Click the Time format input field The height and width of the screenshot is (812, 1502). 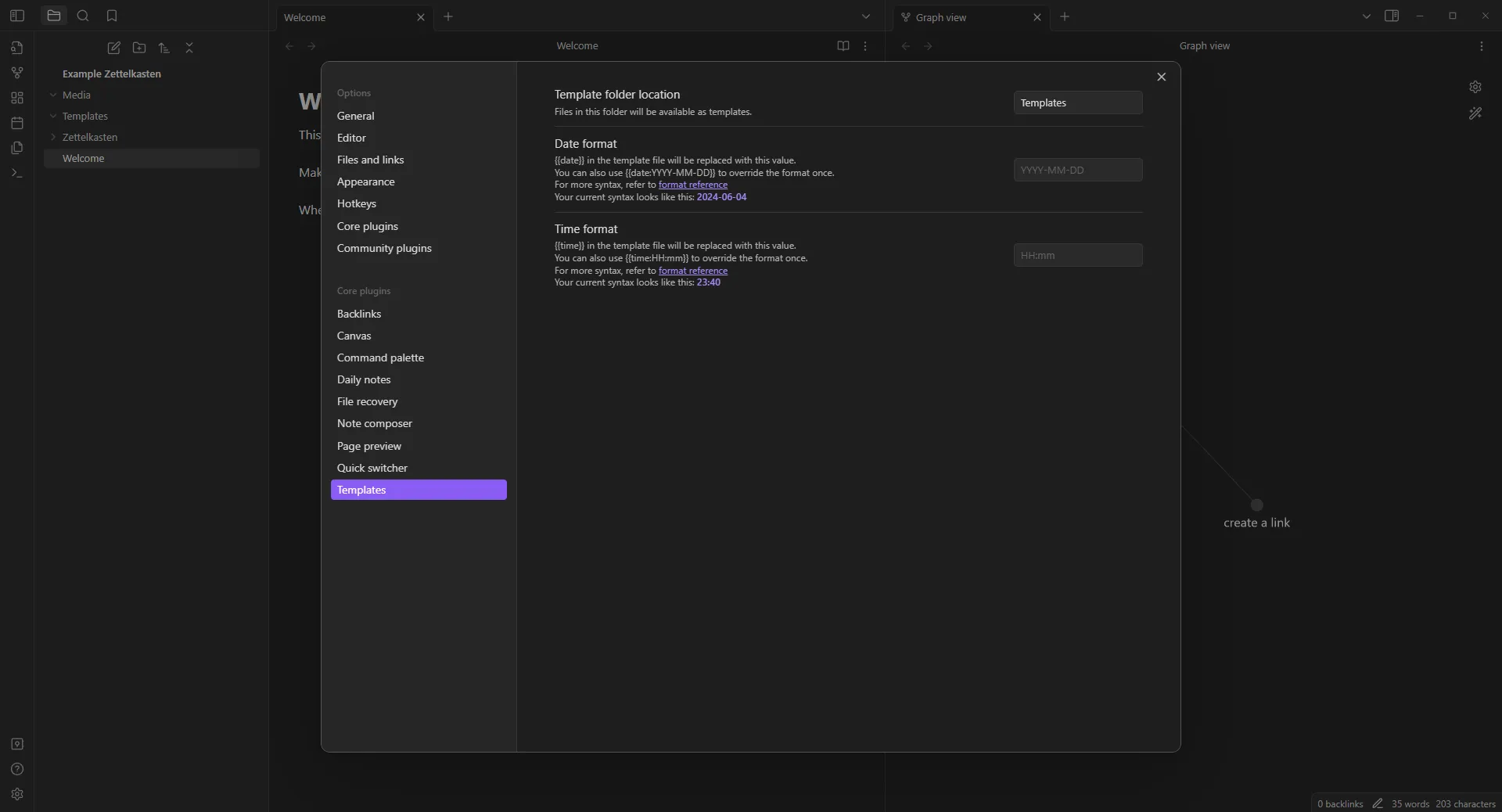[1078, 255]
